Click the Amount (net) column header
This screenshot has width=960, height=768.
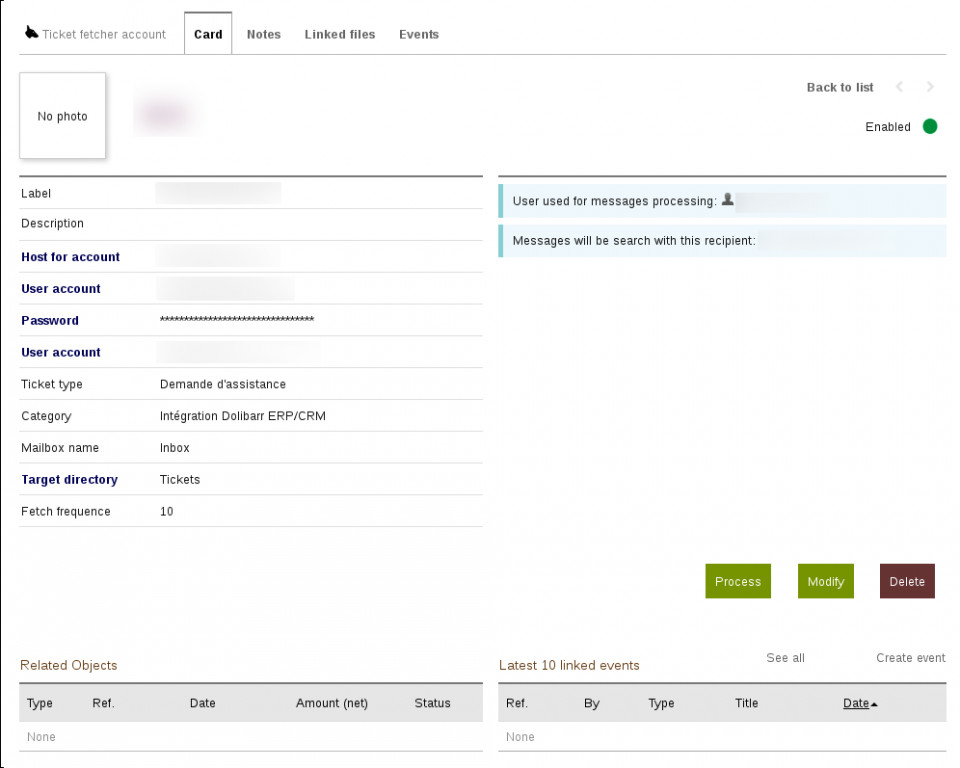tap(332, 703)
